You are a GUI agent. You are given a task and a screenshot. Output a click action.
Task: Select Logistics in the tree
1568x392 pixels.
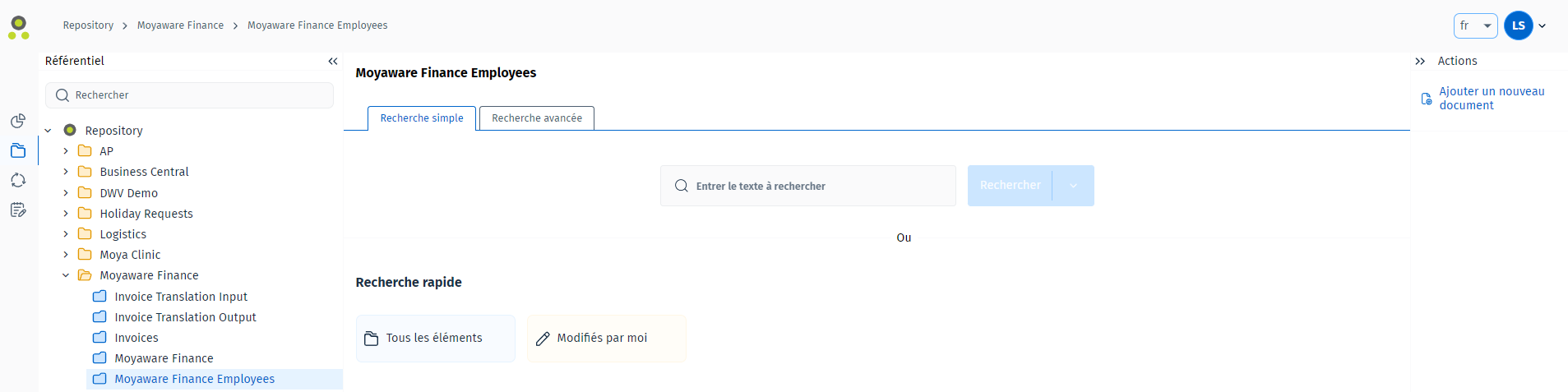tap(123, 234)
